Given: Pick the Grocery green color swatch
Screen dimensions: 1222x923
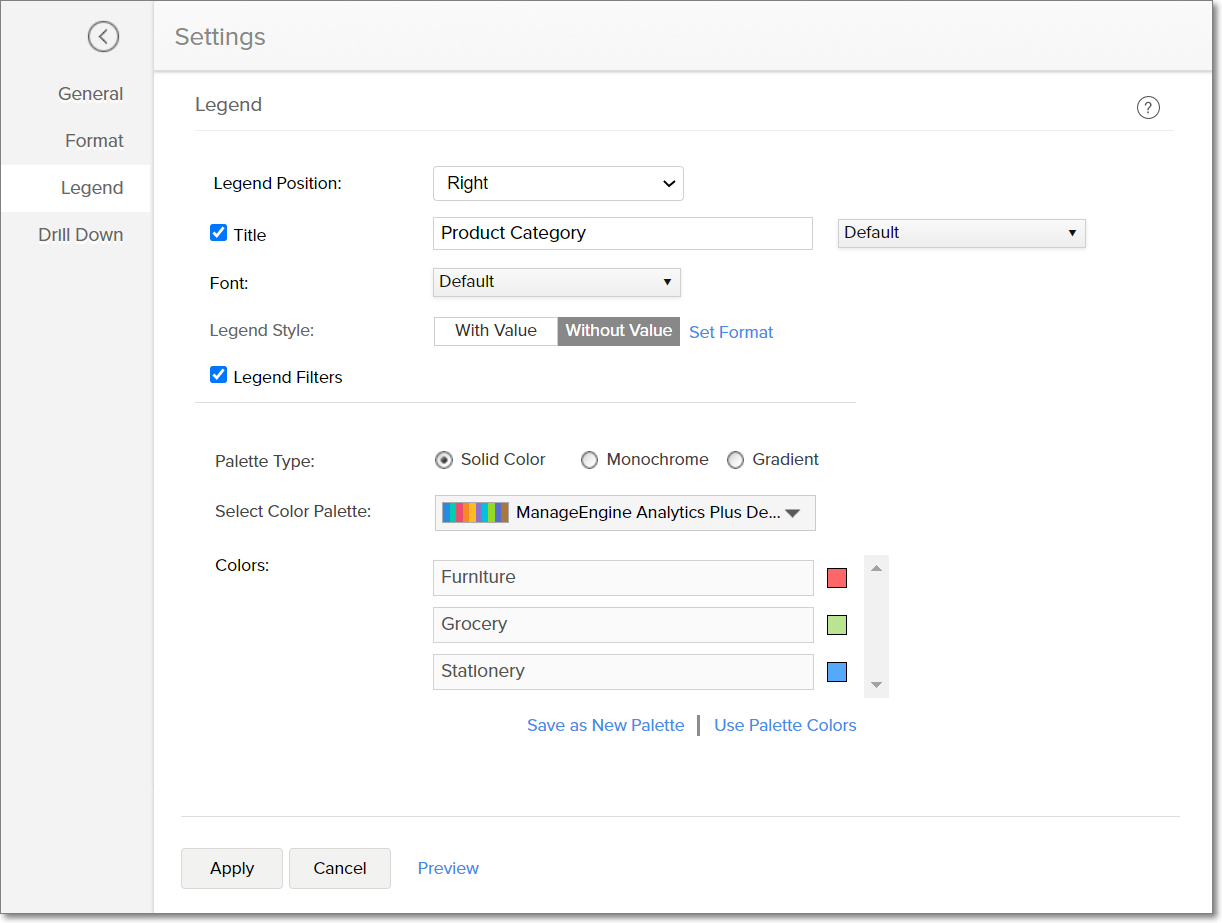Looking at the screenshot, I should click(x=837, y=625).
